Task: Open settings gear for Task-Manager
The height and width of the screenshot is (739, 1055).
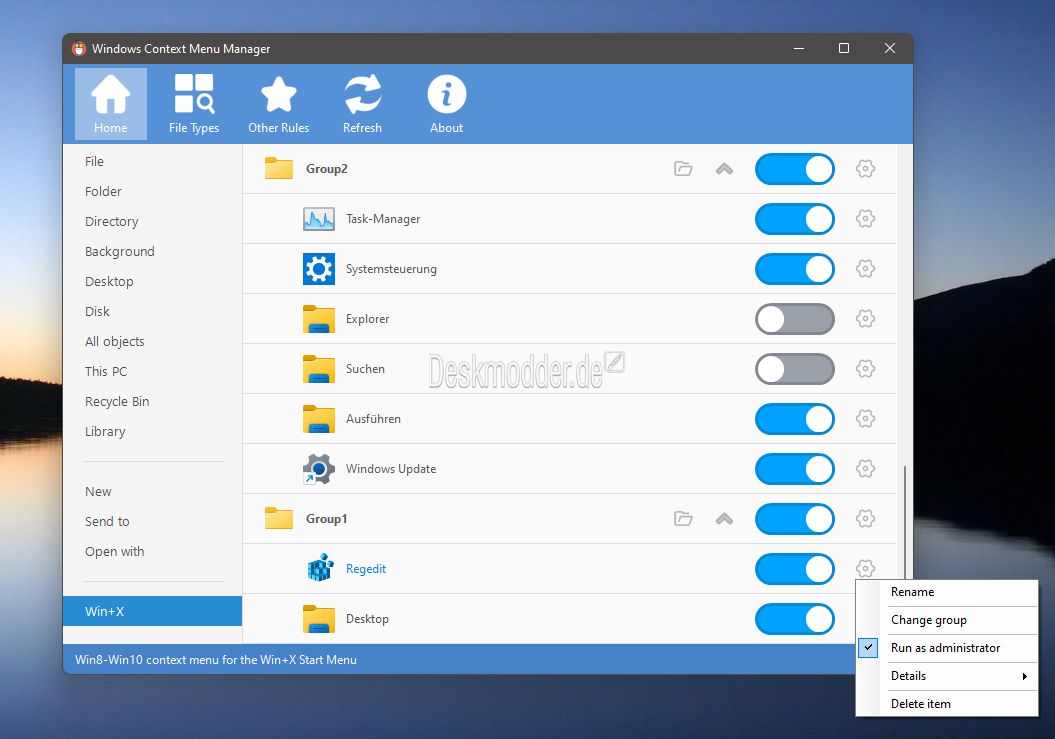Action: click(865, 219)
